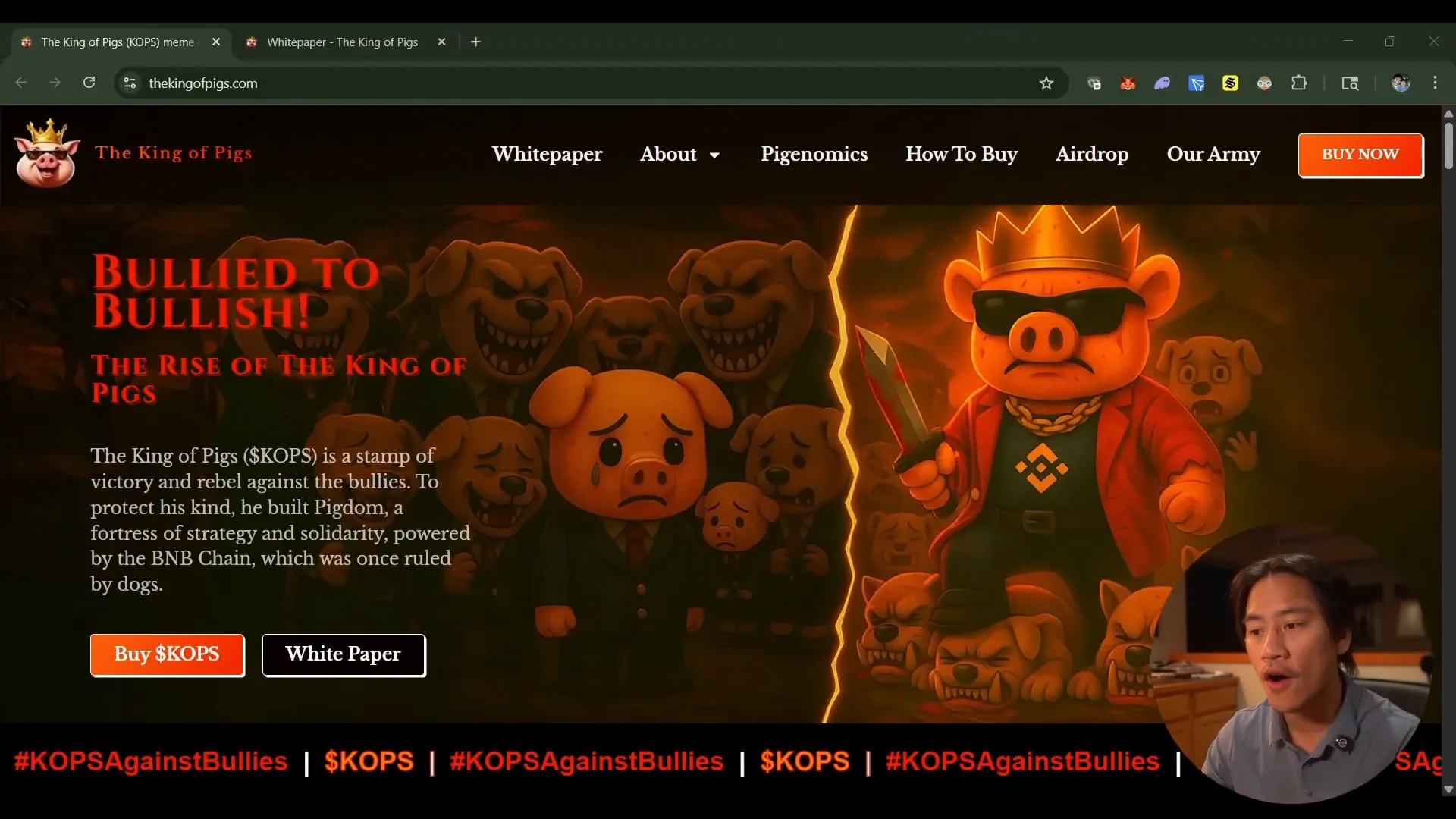Open the Chrome profile avatar
Screen dimensions: 1456x819
[1401, 83]
